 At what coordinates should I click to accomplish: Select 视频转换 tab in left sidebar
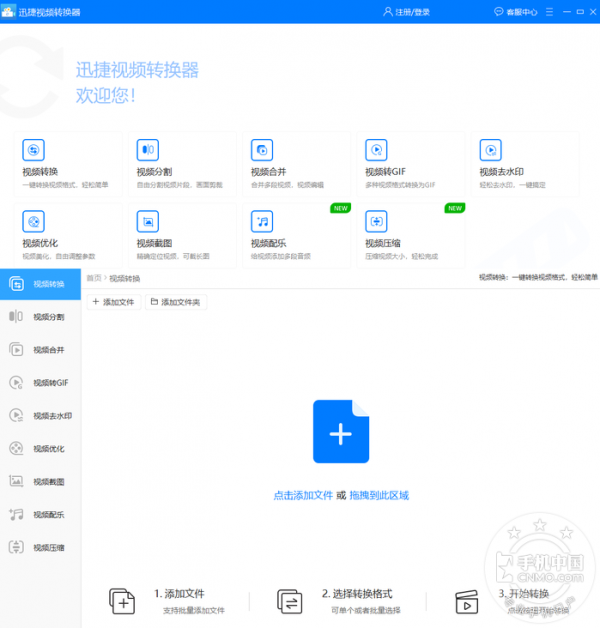(40, 284)
